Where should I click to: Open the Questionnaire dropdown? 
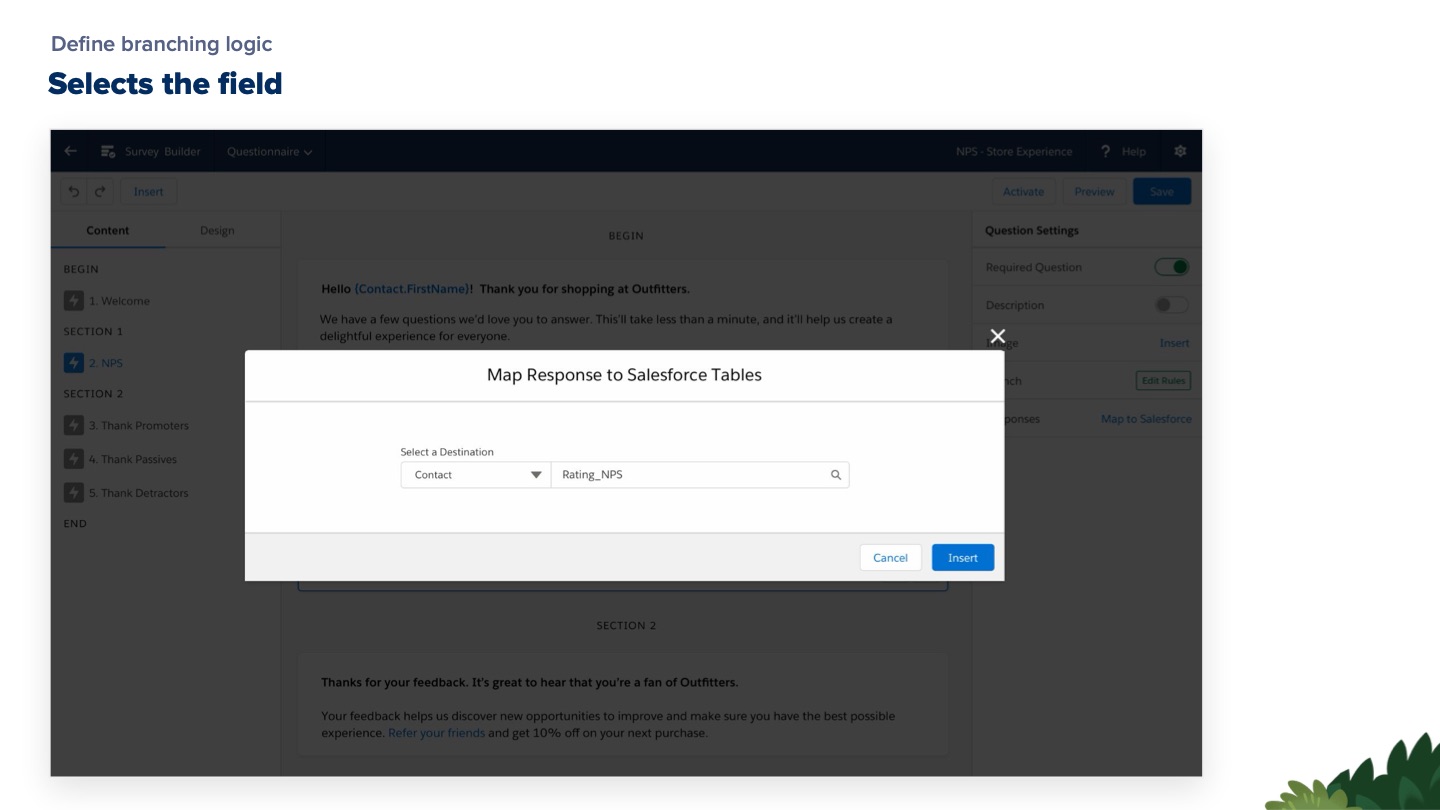click(x=269, y=152)
